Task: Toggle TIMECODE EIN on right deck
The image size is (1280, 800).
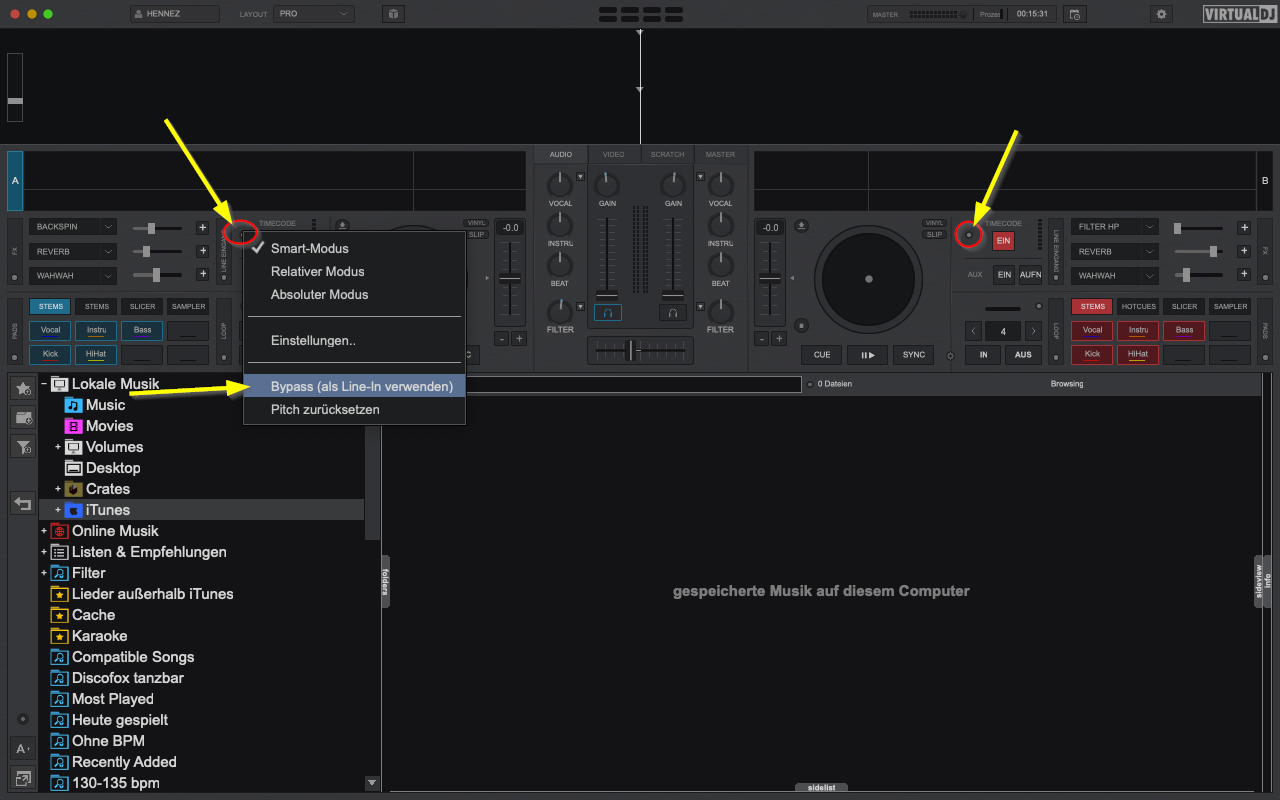Action: (1003, 241)
